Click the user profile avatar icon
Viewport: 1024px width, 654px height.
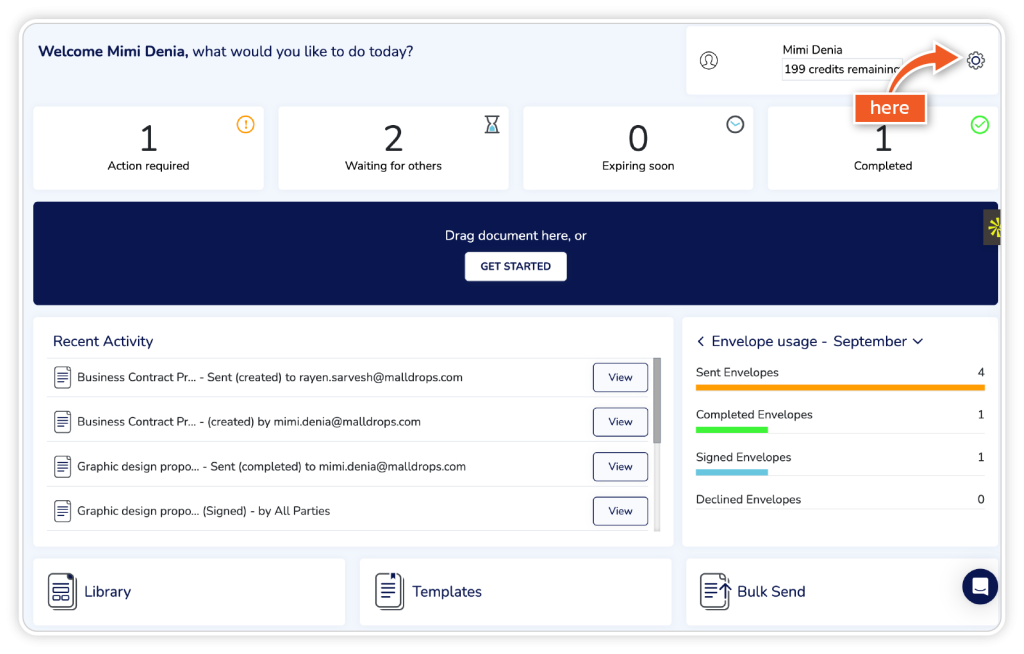click(x=709, y=60)
